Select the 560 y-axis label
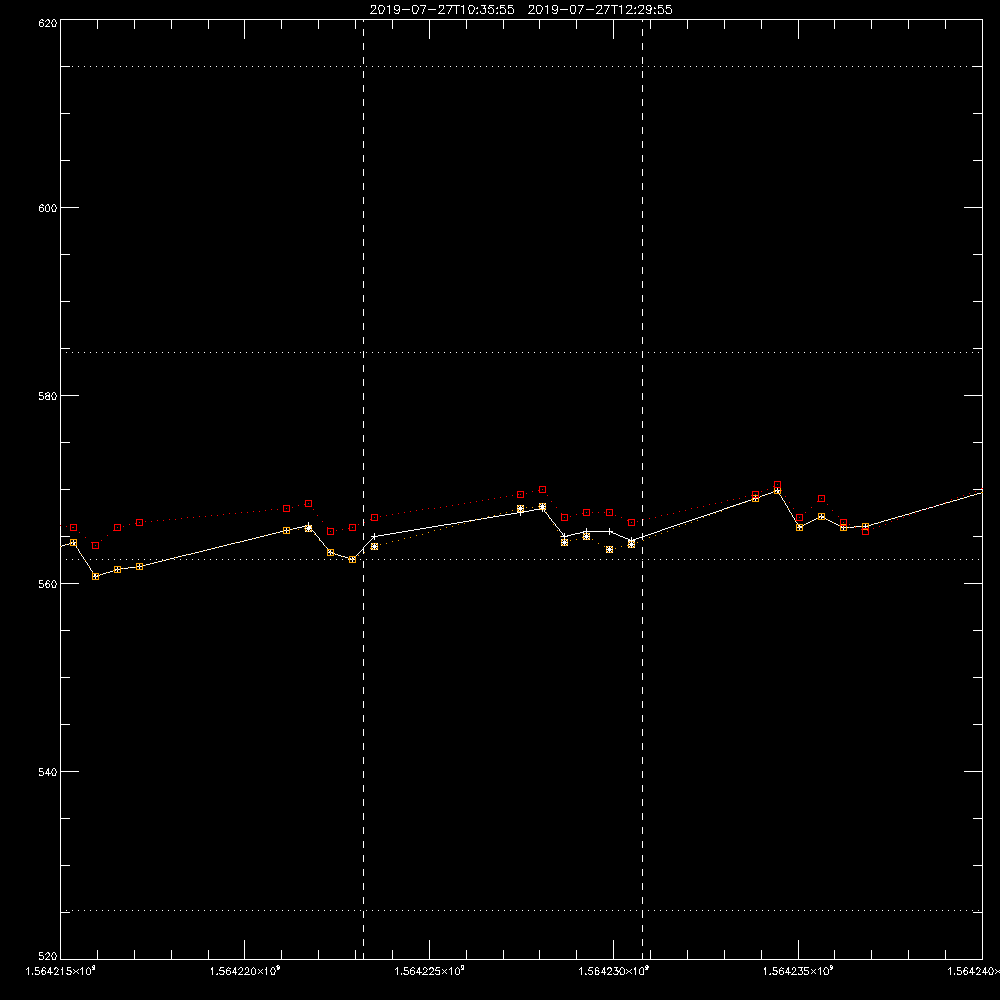 click(48, 584)
